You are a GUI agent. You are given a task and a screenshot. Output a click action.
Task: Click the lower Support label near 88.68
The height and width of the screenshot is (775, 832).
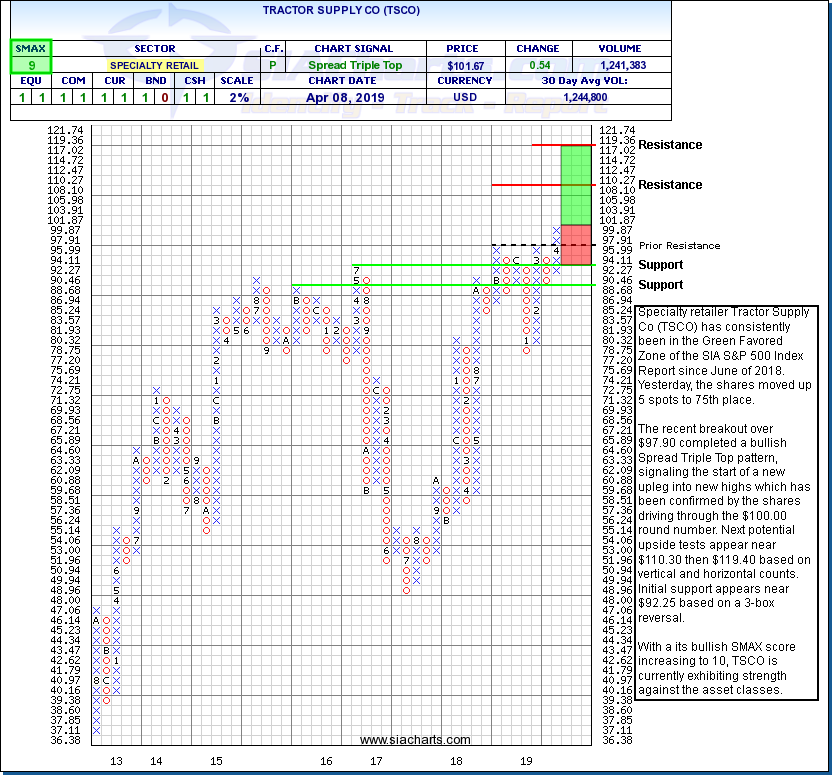660,285
